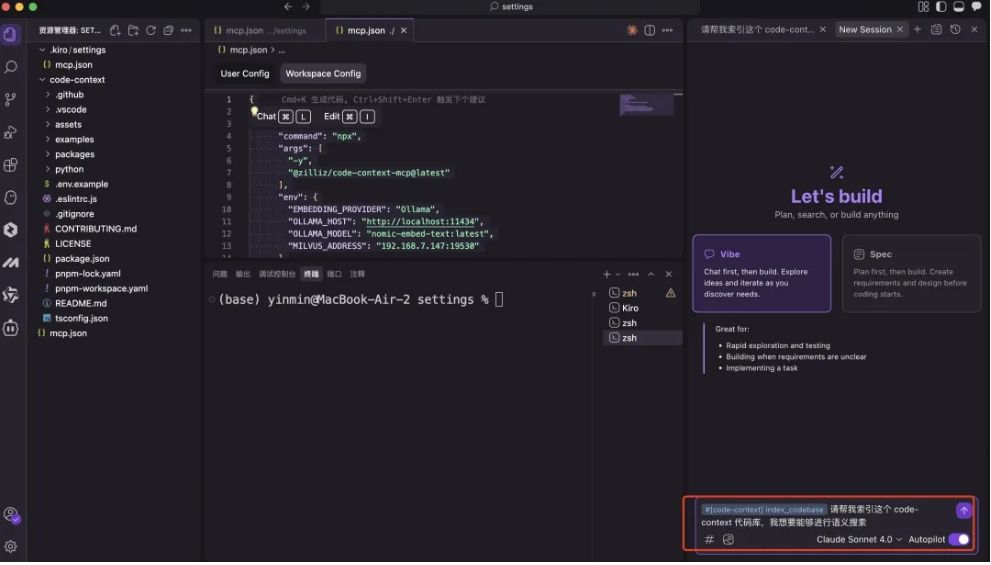Click the Edit ⌘I inline action

(x=349, y=117)
